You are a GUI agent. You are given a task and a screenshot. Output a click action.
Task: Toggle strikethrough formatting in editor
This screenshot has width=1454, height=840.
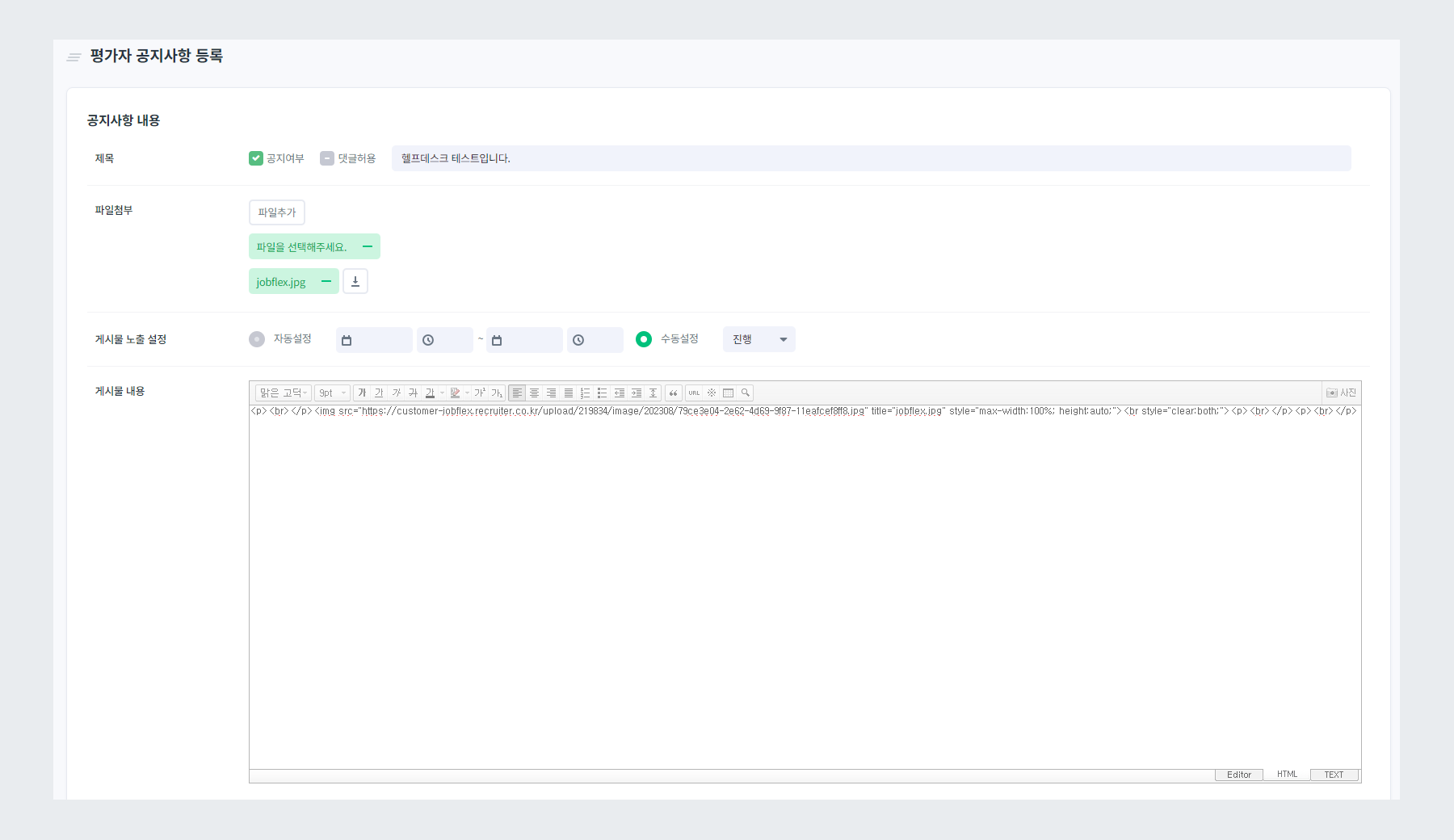[x=413, y=393]
